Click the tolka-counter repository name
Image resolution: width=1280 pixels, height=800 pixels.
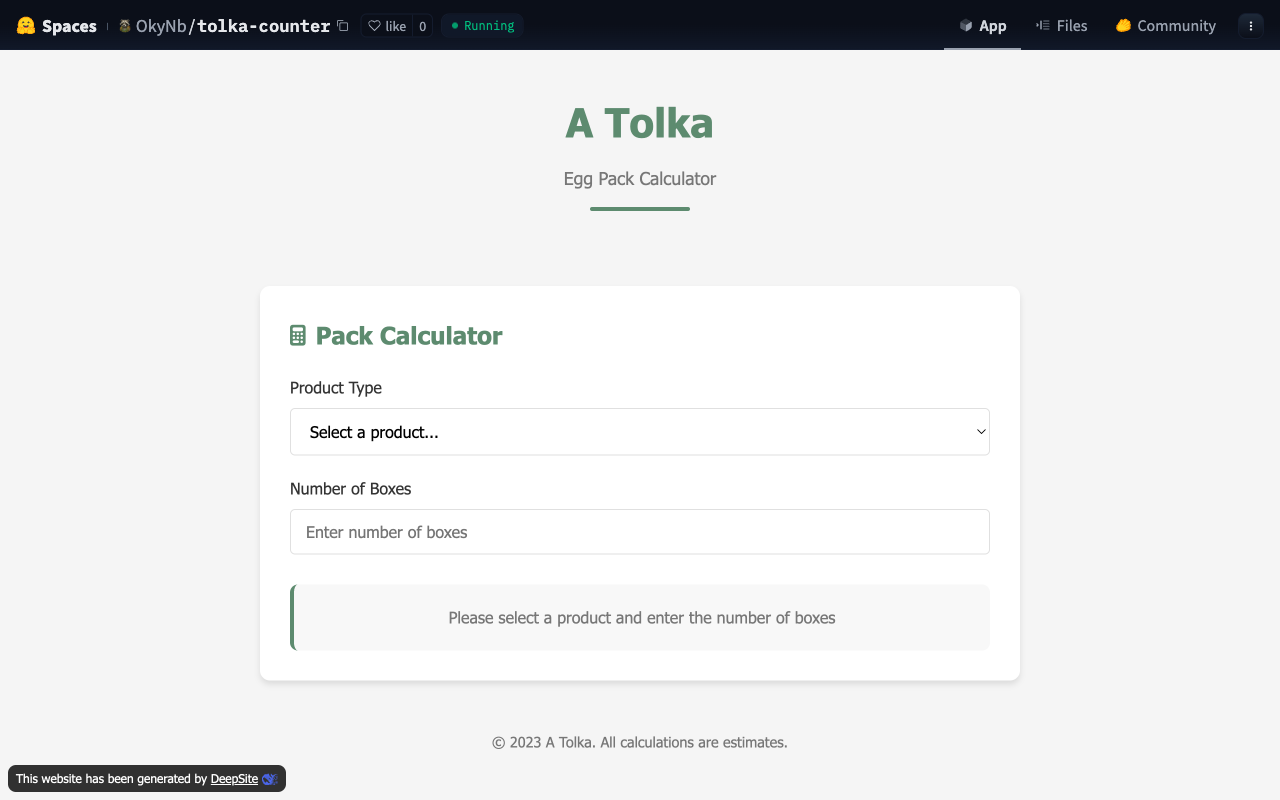click(x=264, y=26)
